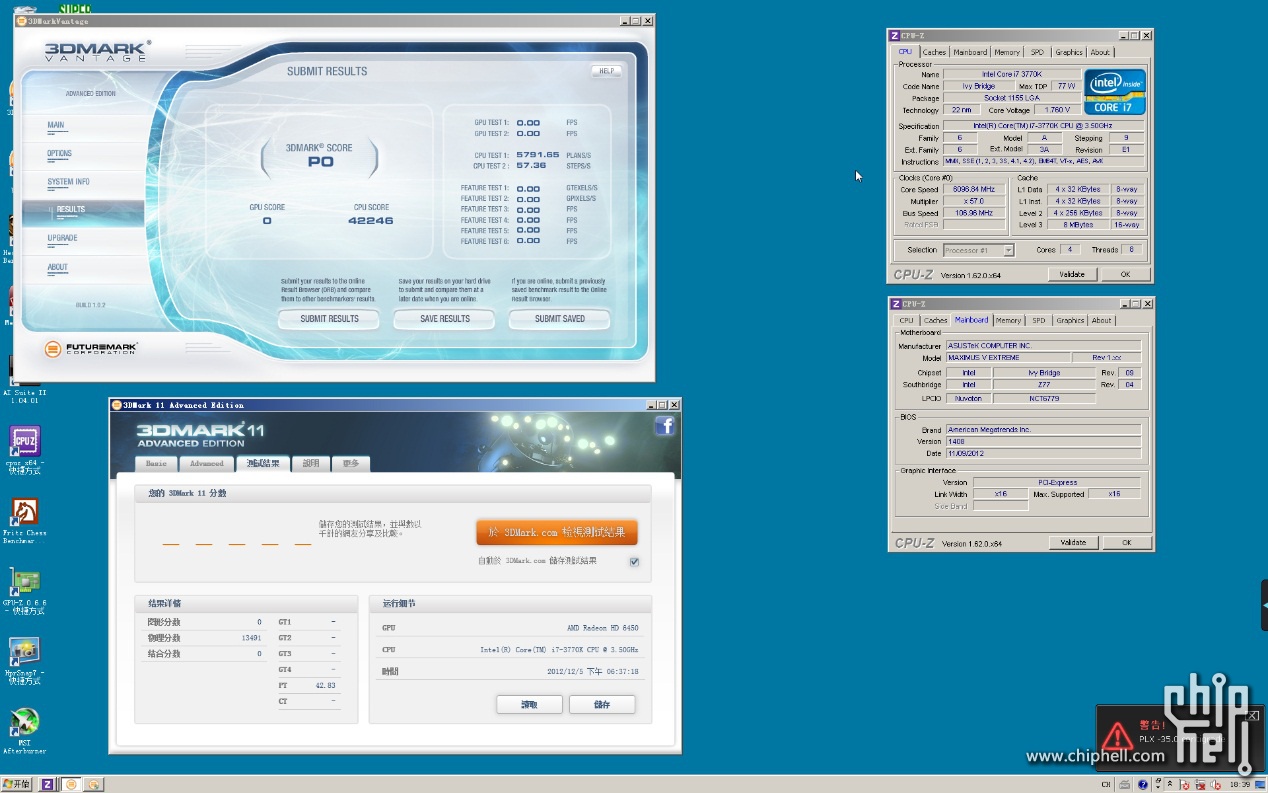Open the About tab in the lower CPU-Z window
Screen dimensions: 1268x793
point(1101,320)
